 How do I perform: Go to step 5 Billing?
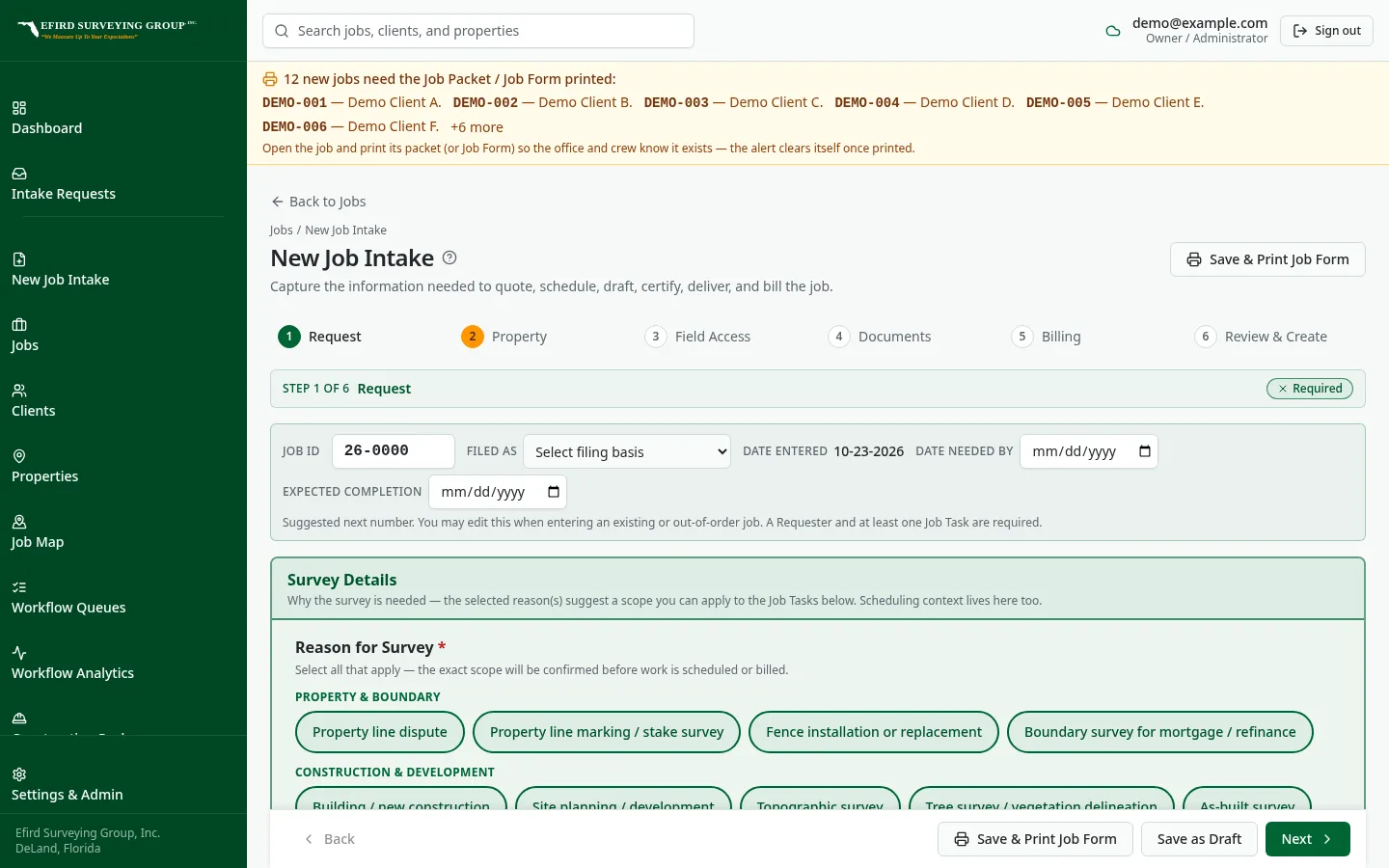coord(1046,337)
